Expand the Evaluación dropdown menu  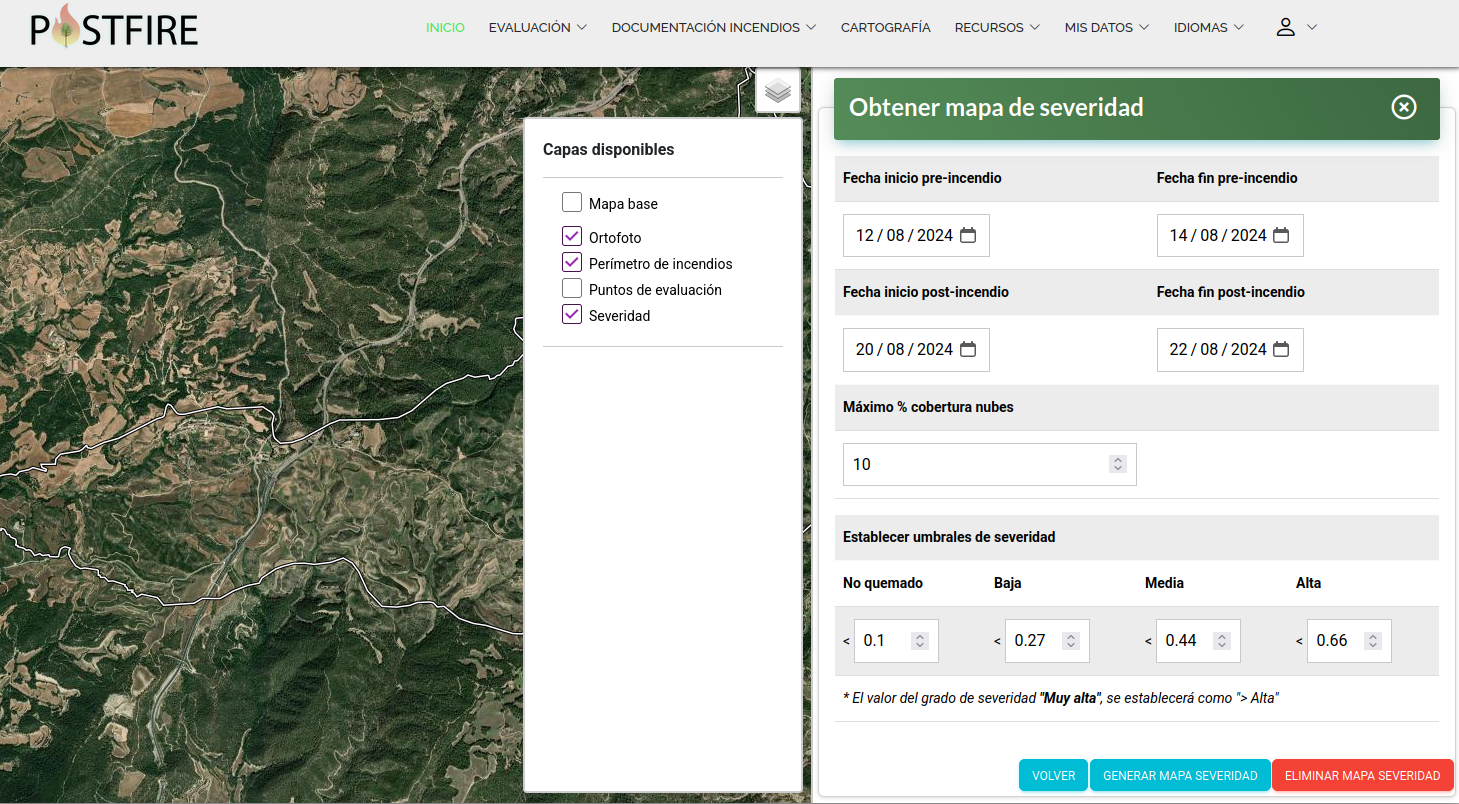537,28
